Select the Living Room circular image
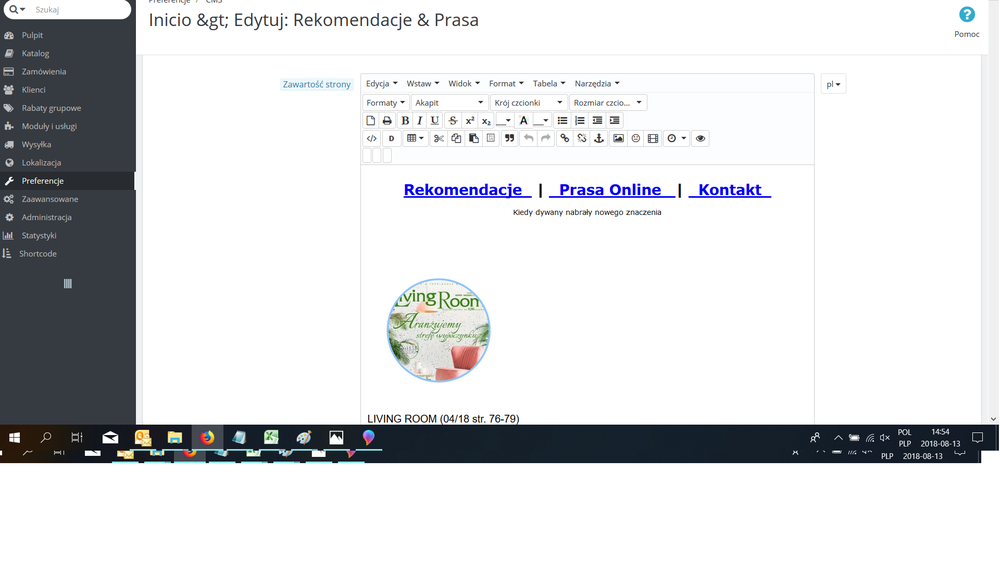 click(439, 330)
